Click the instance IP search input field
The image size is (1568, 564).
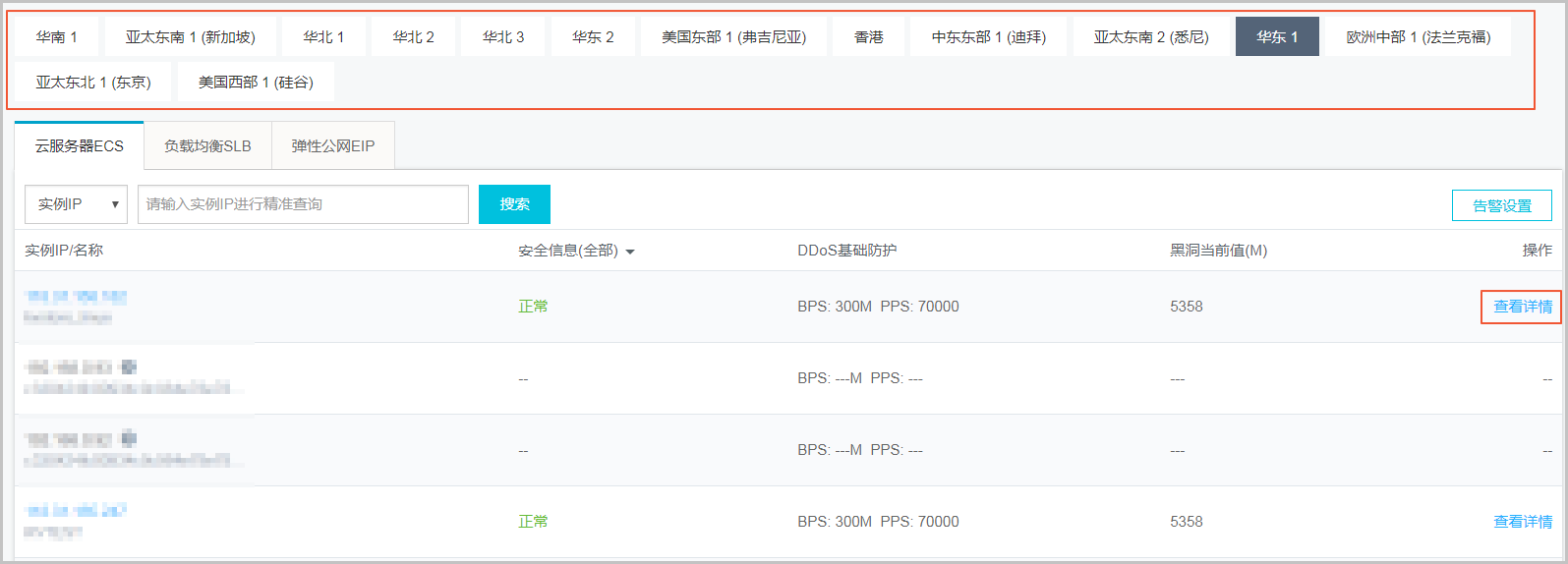pyautogui.click(x=303, y=204)
